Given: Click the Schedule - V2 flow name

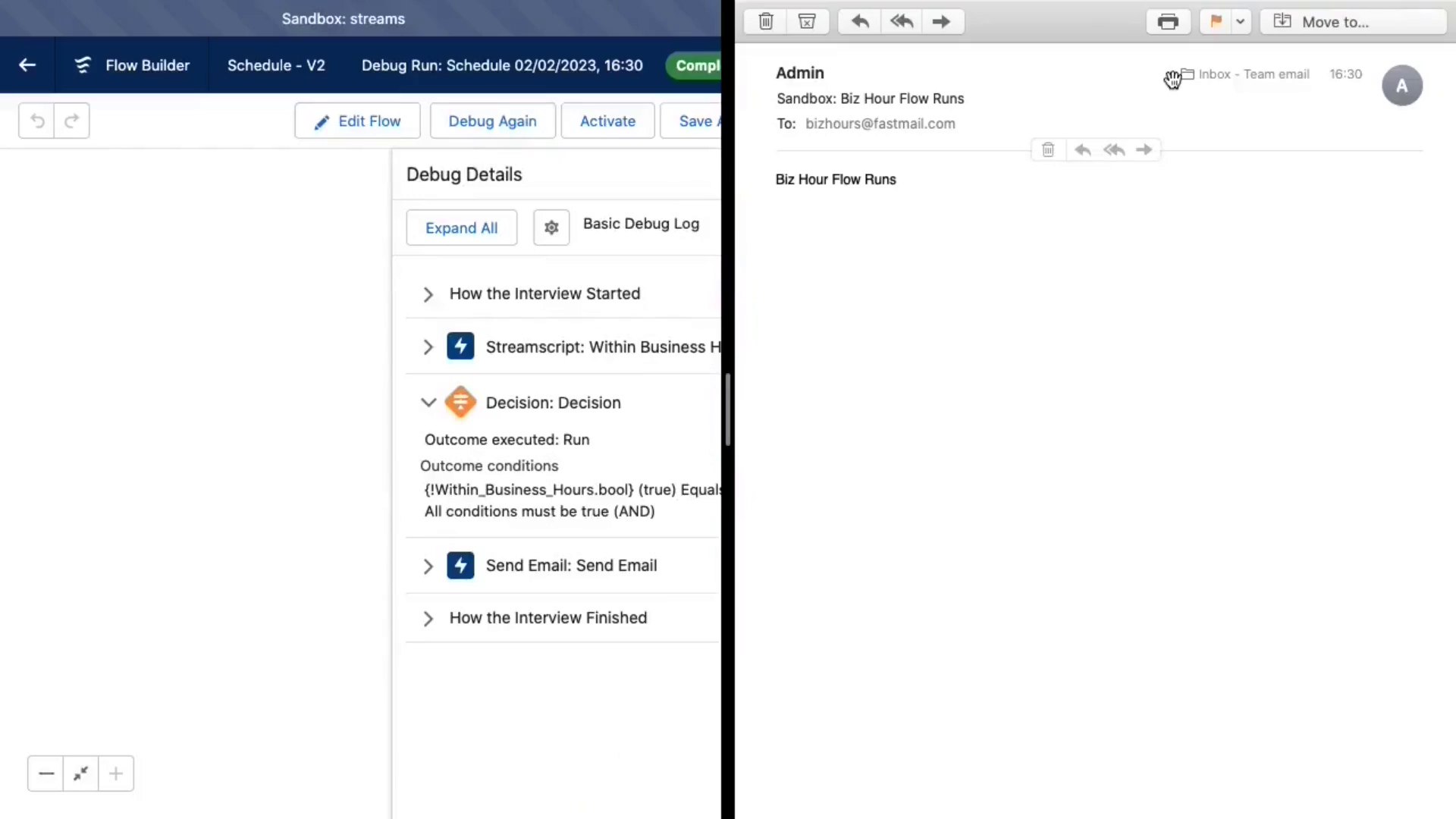Looking at the screenshot, I should tap(276, 65).
